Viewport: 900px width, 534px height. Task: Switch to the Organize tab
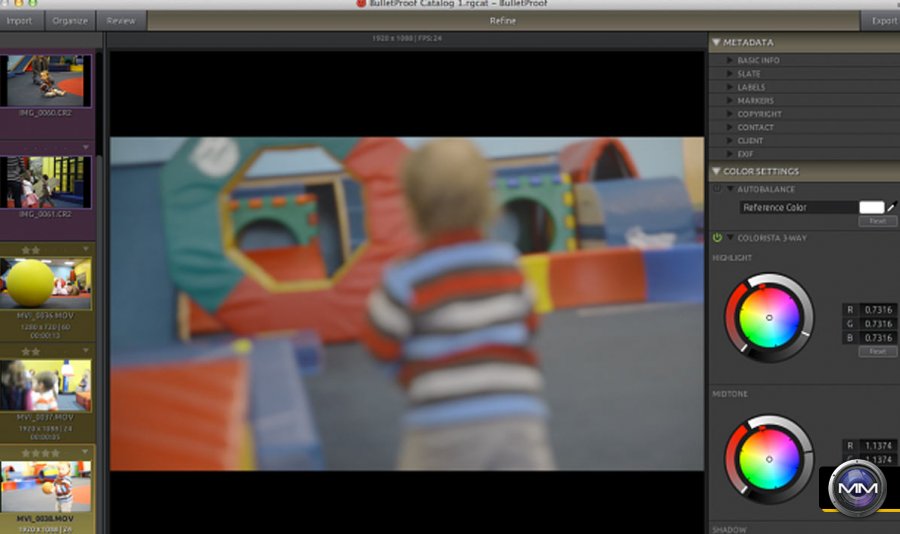click(x=70, y=20)
